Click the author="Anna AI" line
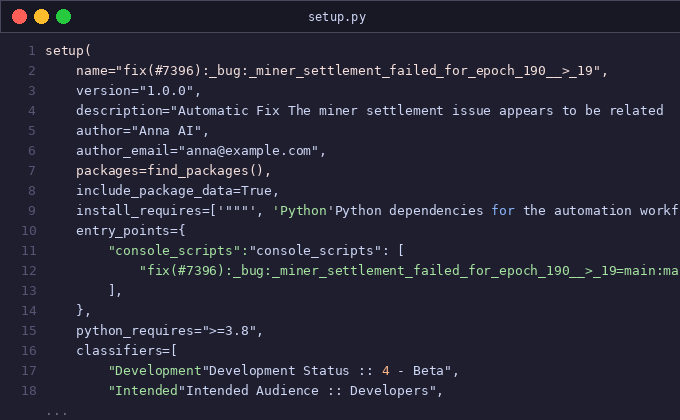The width and height of the screenshot is (680, 420). [x=142, y=131]
